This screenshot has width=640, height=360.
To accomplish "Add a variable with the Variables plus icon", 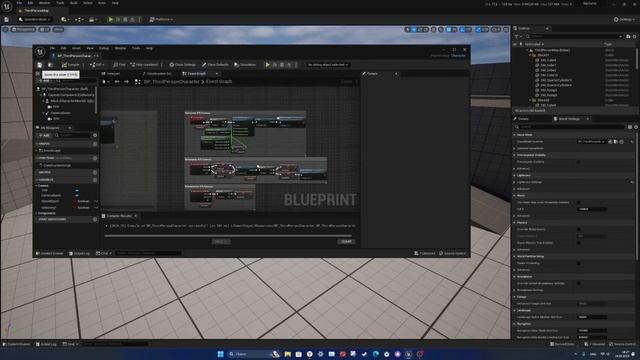I will pyautogui.click(x=95, y=180).
